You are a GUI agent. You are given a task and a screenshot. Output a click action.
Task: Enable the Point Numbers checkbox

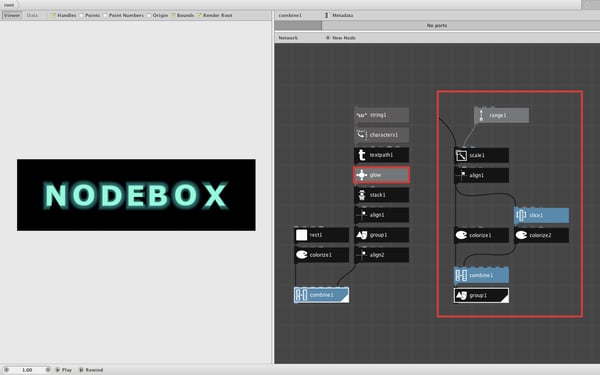pos(105,15)
